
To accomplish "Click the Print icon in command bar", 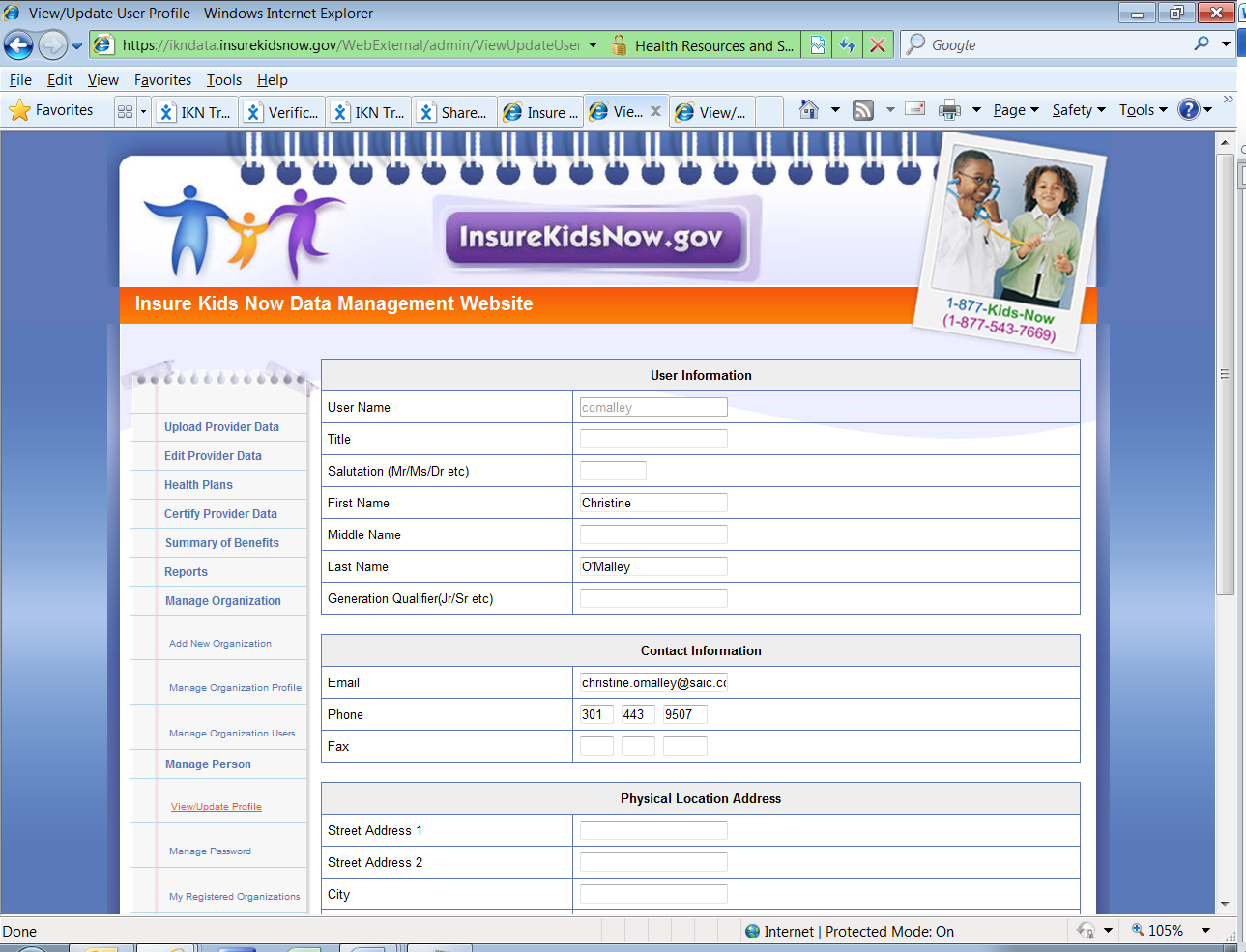I will 949,110.
